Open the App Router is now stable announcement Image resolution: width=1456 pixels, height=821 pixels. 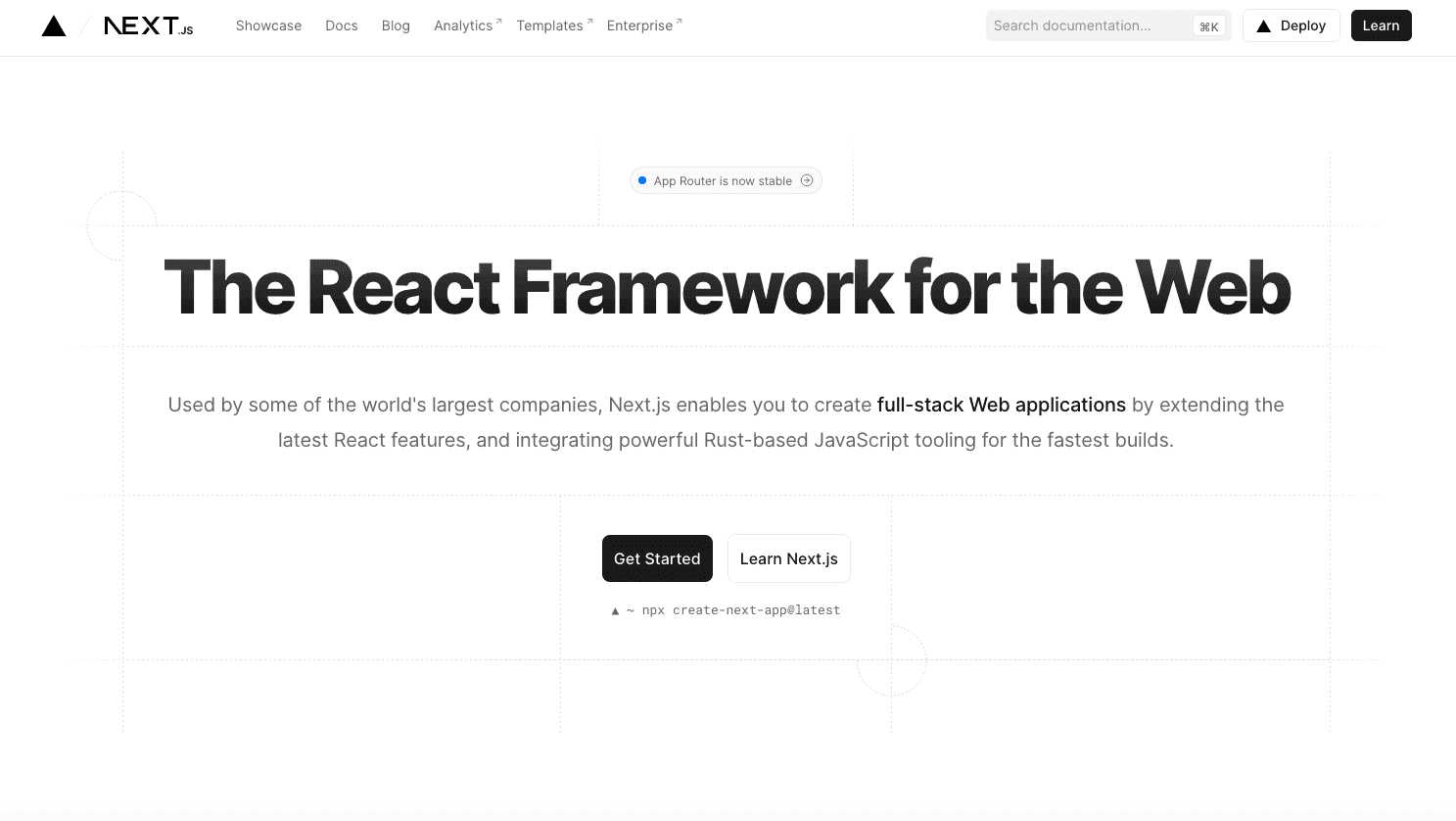pyautogui.click(x=725, y=180)
